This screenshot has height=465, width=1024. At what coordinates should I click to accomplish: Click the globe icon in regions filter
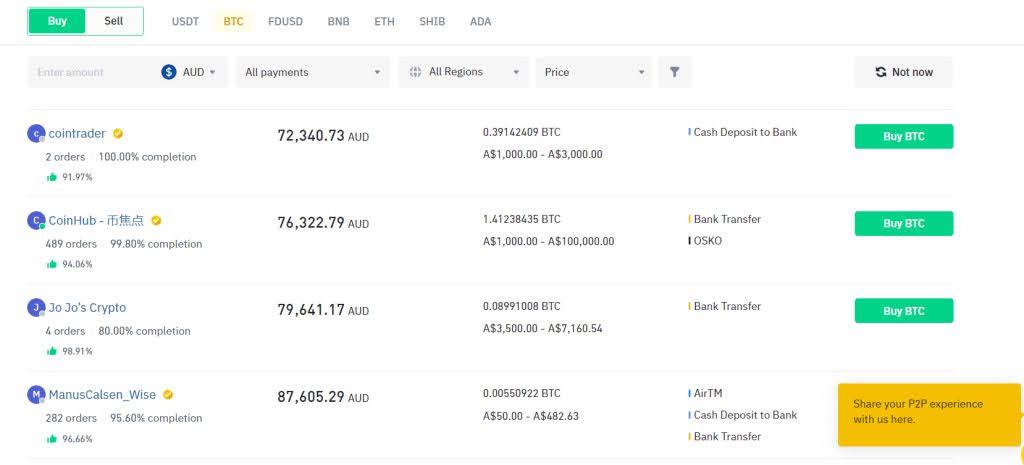pos(415,72)
